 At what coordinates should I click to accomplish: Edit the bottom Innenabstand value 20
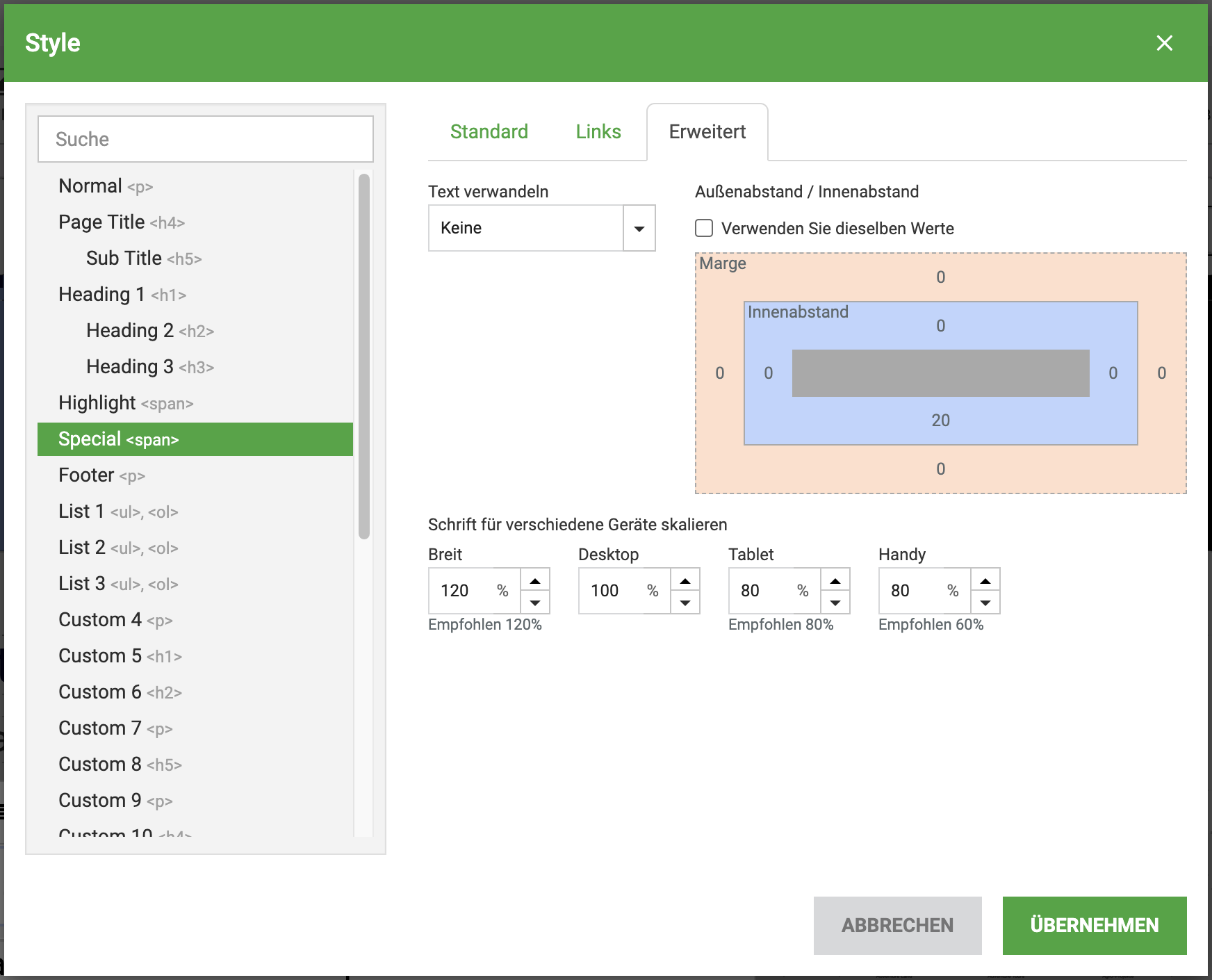pyautogui.click(x=940, y=420)
